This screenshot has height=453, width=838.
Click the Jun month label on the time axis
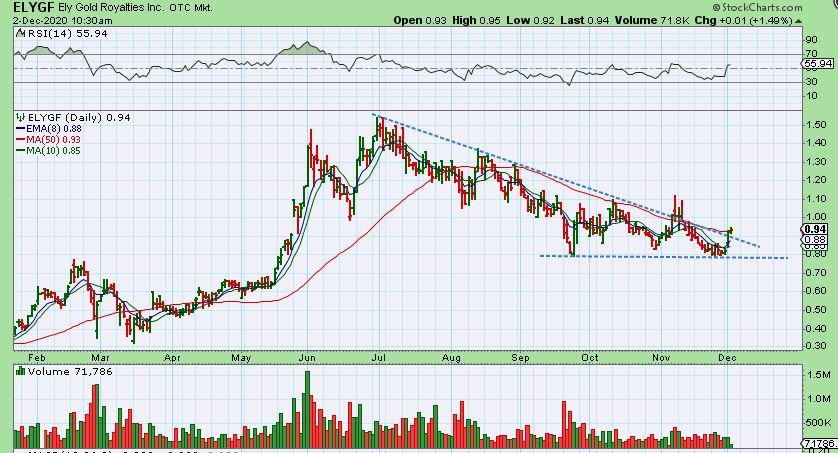point(307,357)
